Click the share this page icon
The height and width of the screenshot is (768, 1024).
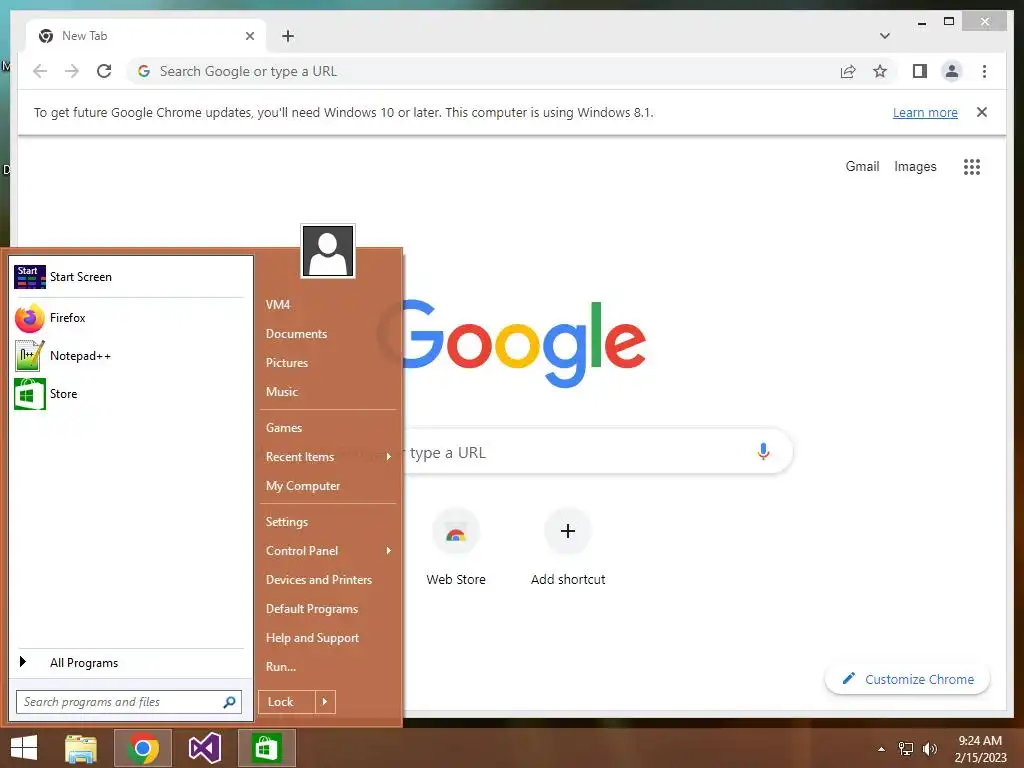pyautogui.click(x=848, y=71)
